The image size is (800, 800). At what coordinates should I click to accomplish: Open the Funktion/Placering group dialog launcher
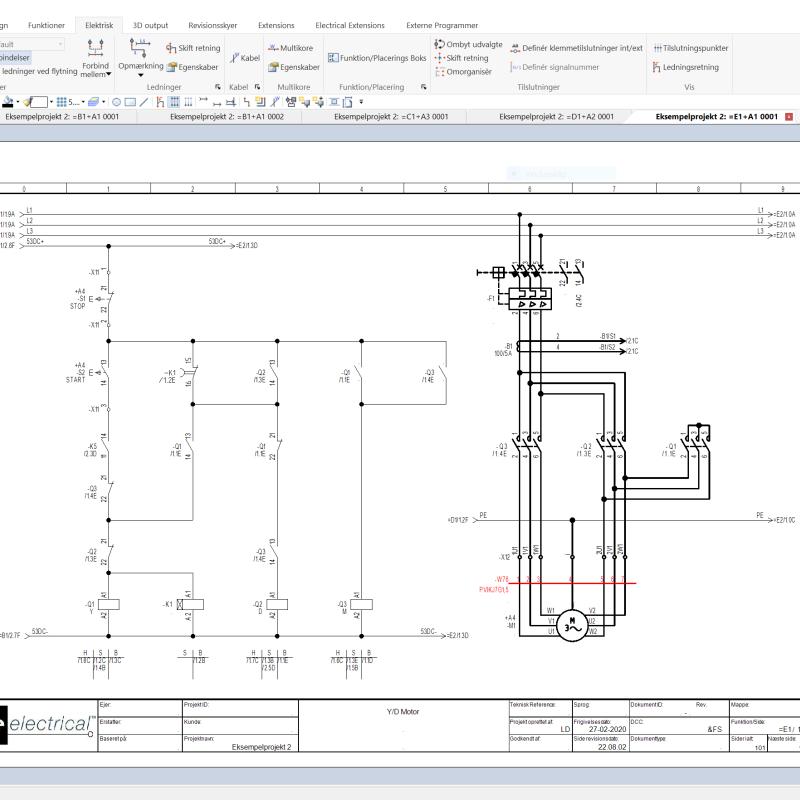click(x=423, y=87)
